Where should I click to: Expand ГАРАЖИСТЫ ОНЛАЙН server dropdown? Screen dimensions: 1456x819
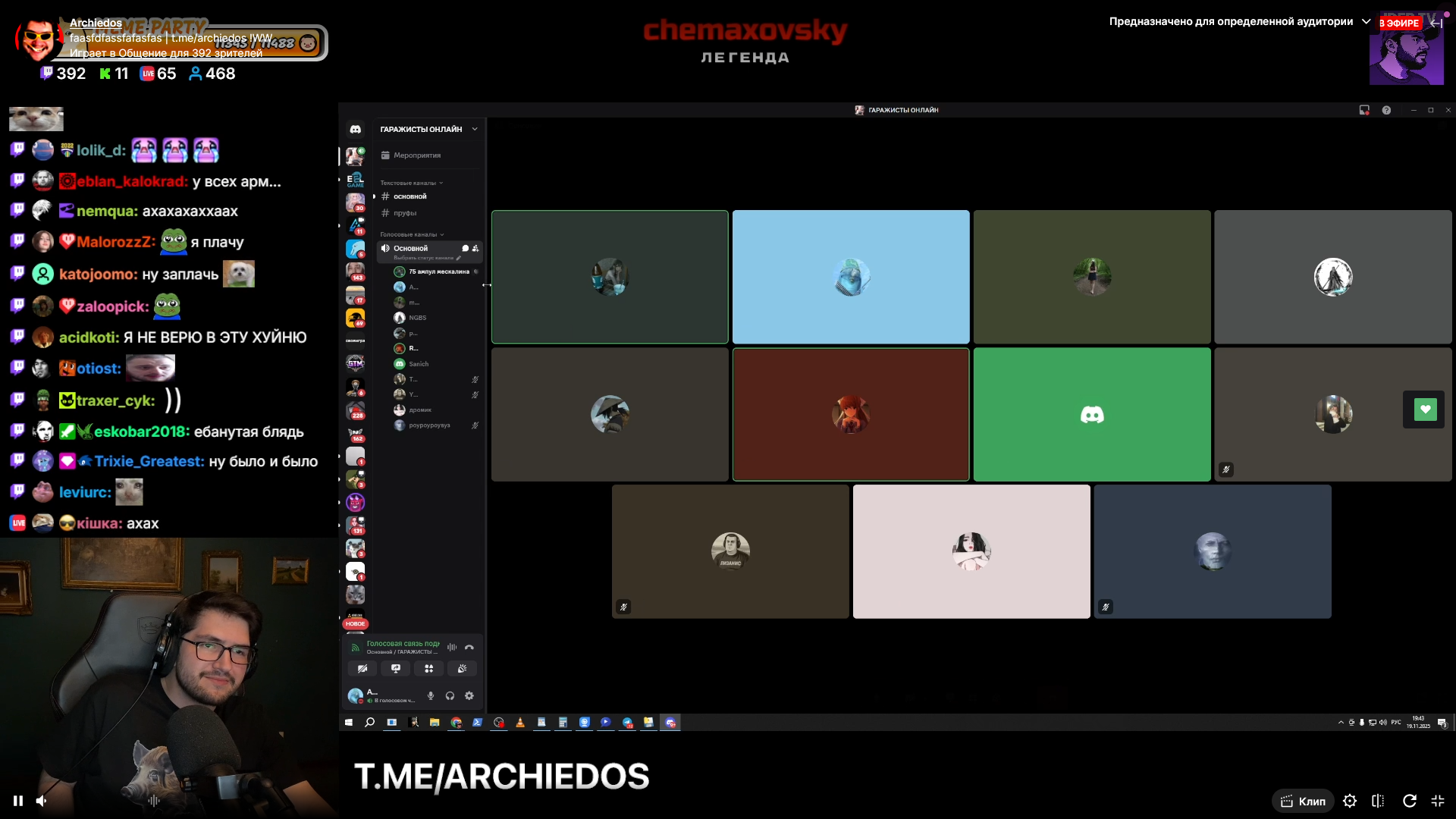[475, 130]
